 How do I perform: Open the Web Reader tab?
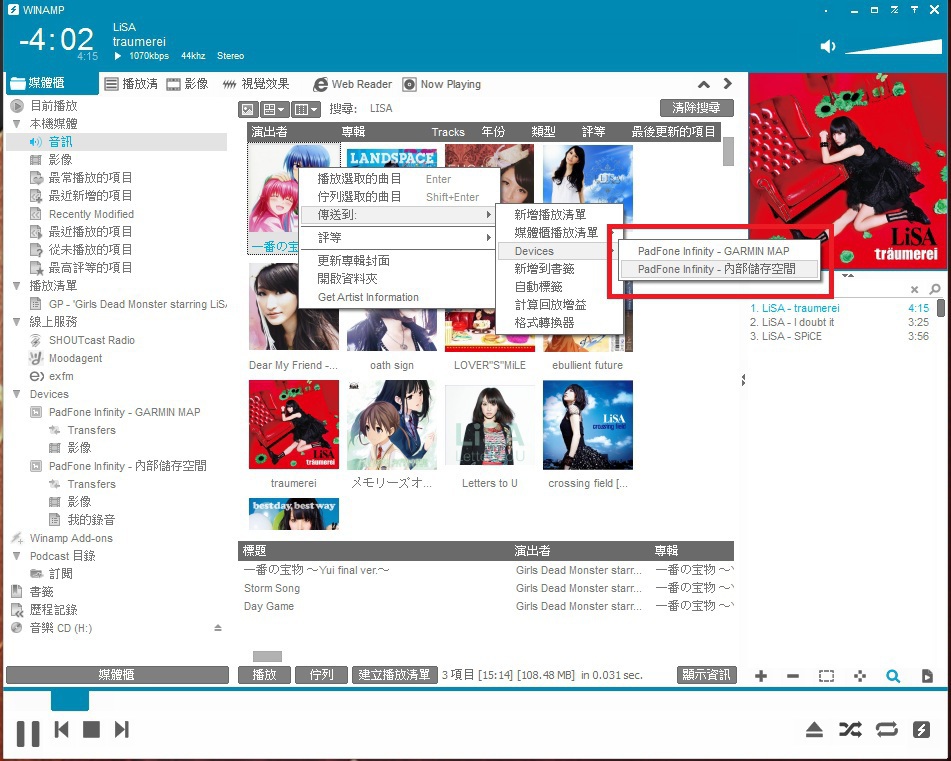(353, 84)
